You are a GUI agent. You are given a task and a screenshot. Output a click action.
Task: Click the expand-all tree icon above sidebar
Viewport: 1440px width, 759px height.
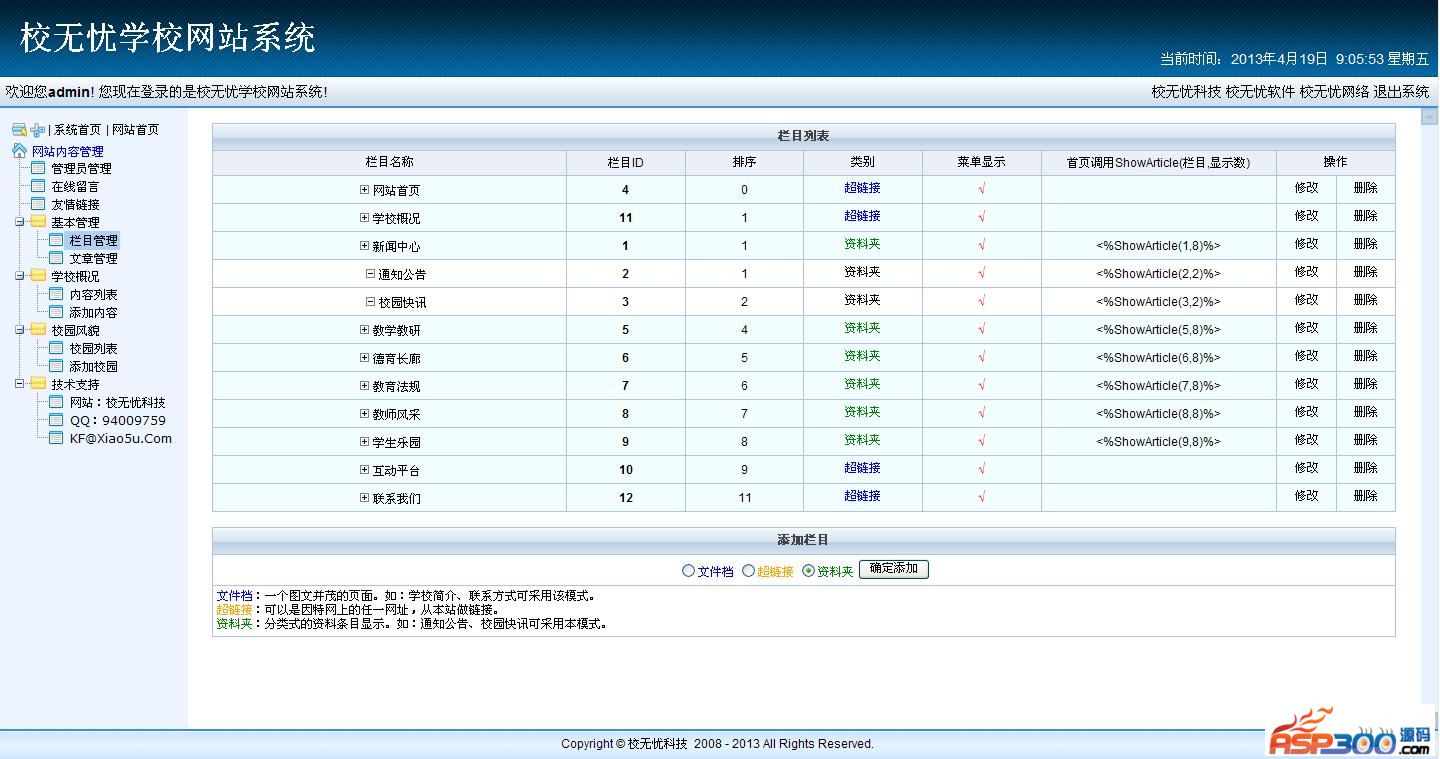click(x=19, y=130)
